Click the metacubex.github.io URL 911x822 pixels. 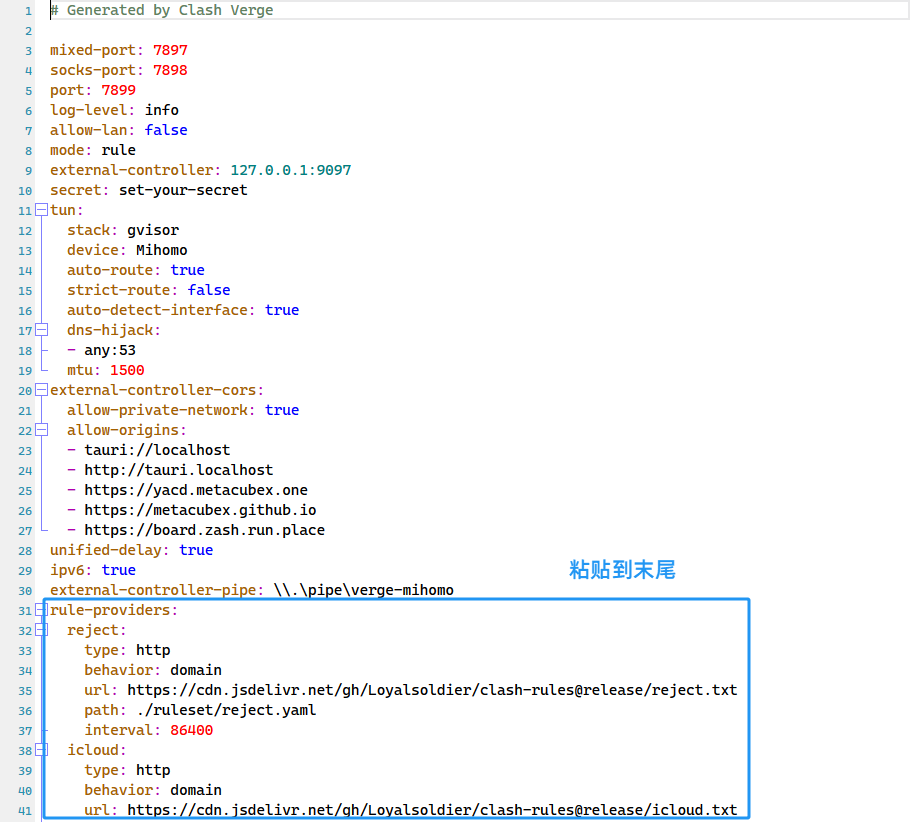[x=200, y=510]
